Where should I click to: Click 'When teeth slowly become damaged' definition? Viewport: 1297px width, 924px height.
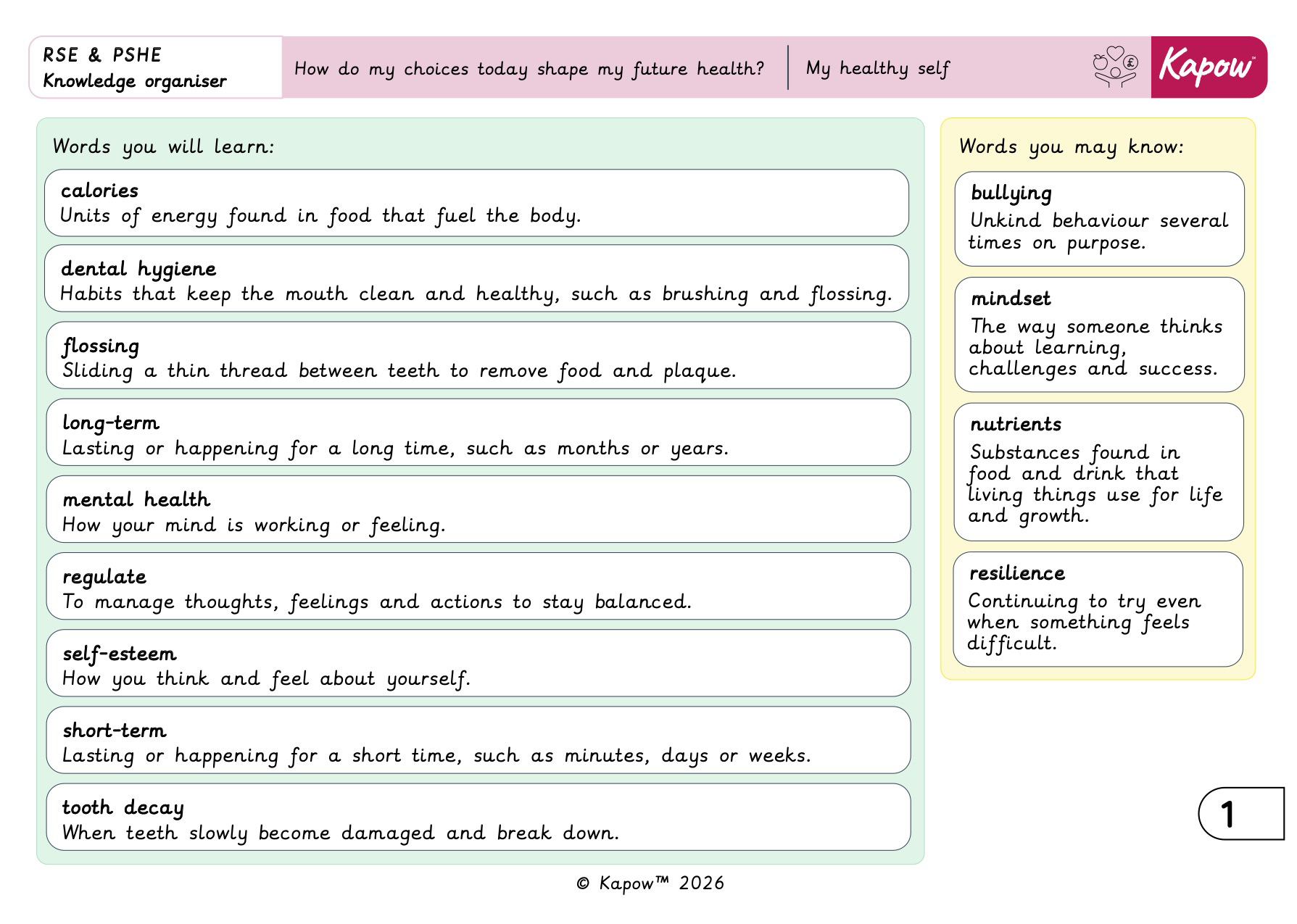(341, 833)
